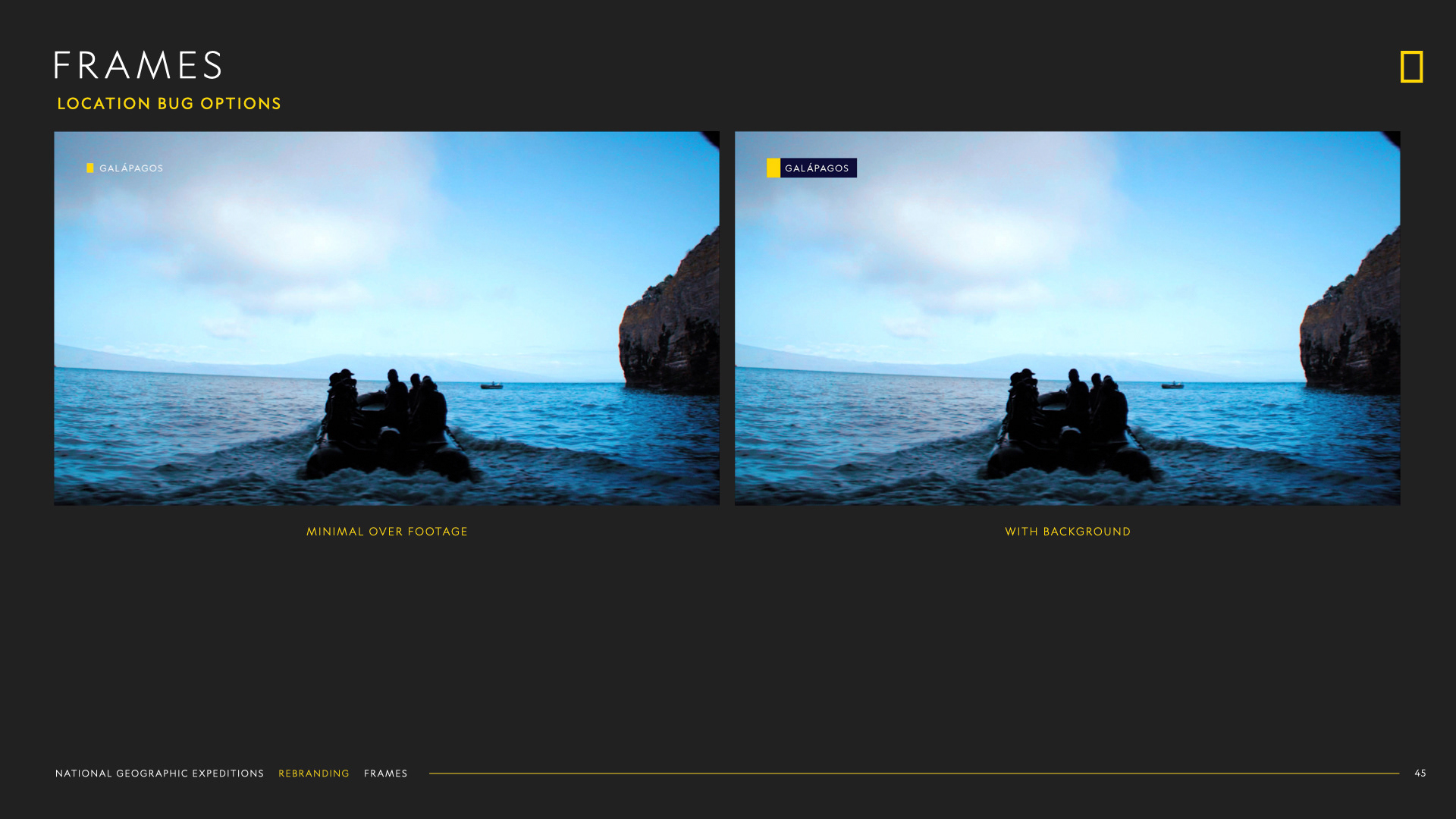Image resolution: width=1456 pixels, height=819 pixels.
Task: Click the yellow block beside right GALÁPAGOS label
Action: tap(773, 168)
